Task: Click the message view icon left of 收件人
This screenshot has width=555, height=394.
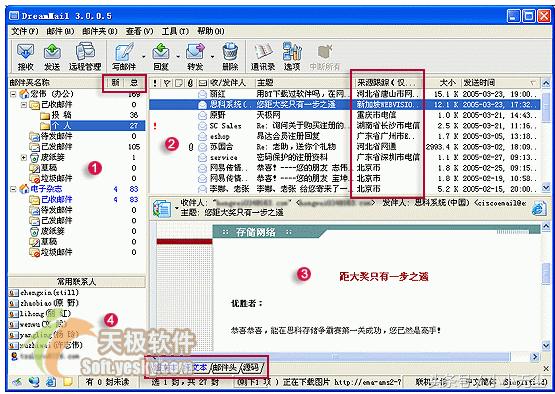Action: pyautogui.click(x=162, y=208)
